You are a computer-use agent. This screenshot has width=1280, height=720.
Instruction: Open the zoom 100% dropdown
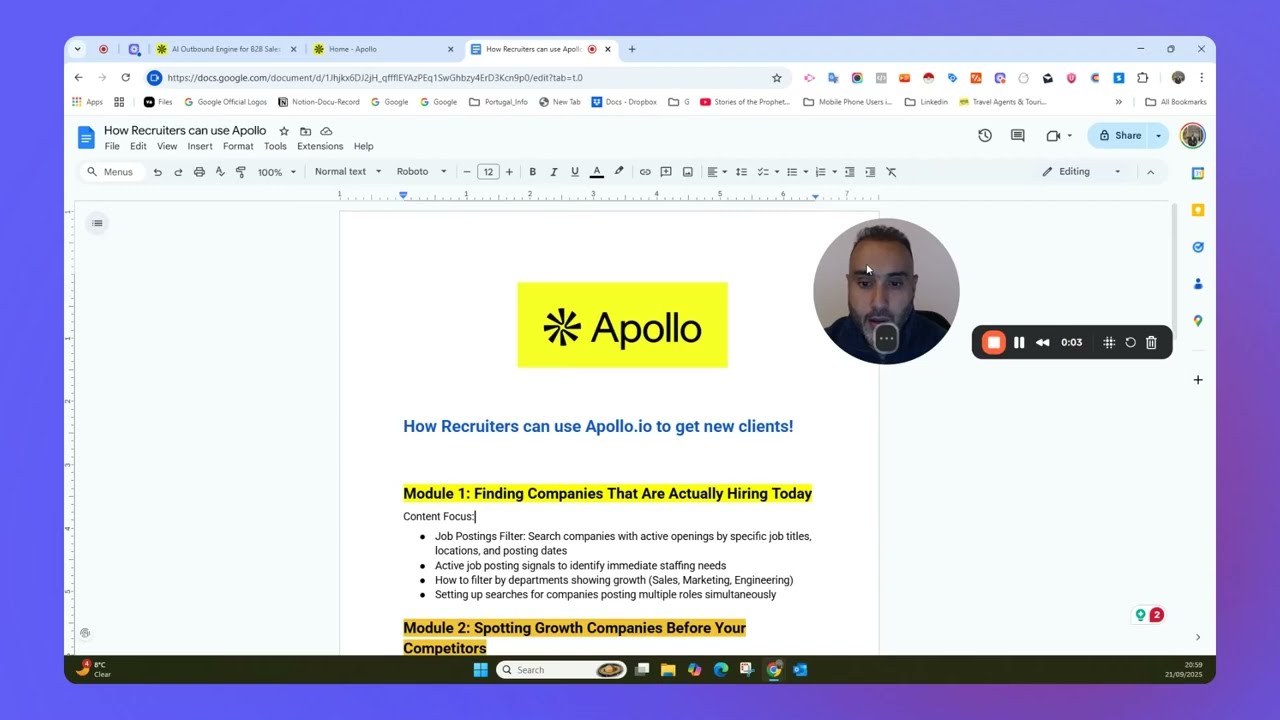[x=277, y=172]
